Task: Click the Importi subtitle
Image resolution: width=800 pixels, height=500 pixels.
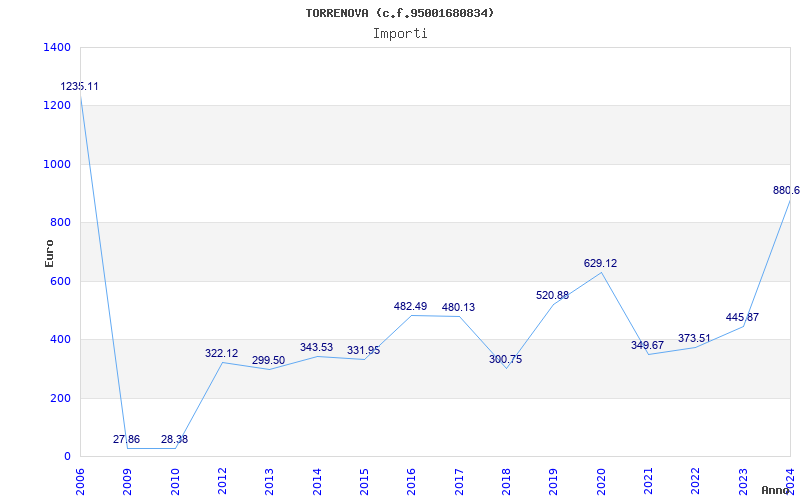Action: 400,34
